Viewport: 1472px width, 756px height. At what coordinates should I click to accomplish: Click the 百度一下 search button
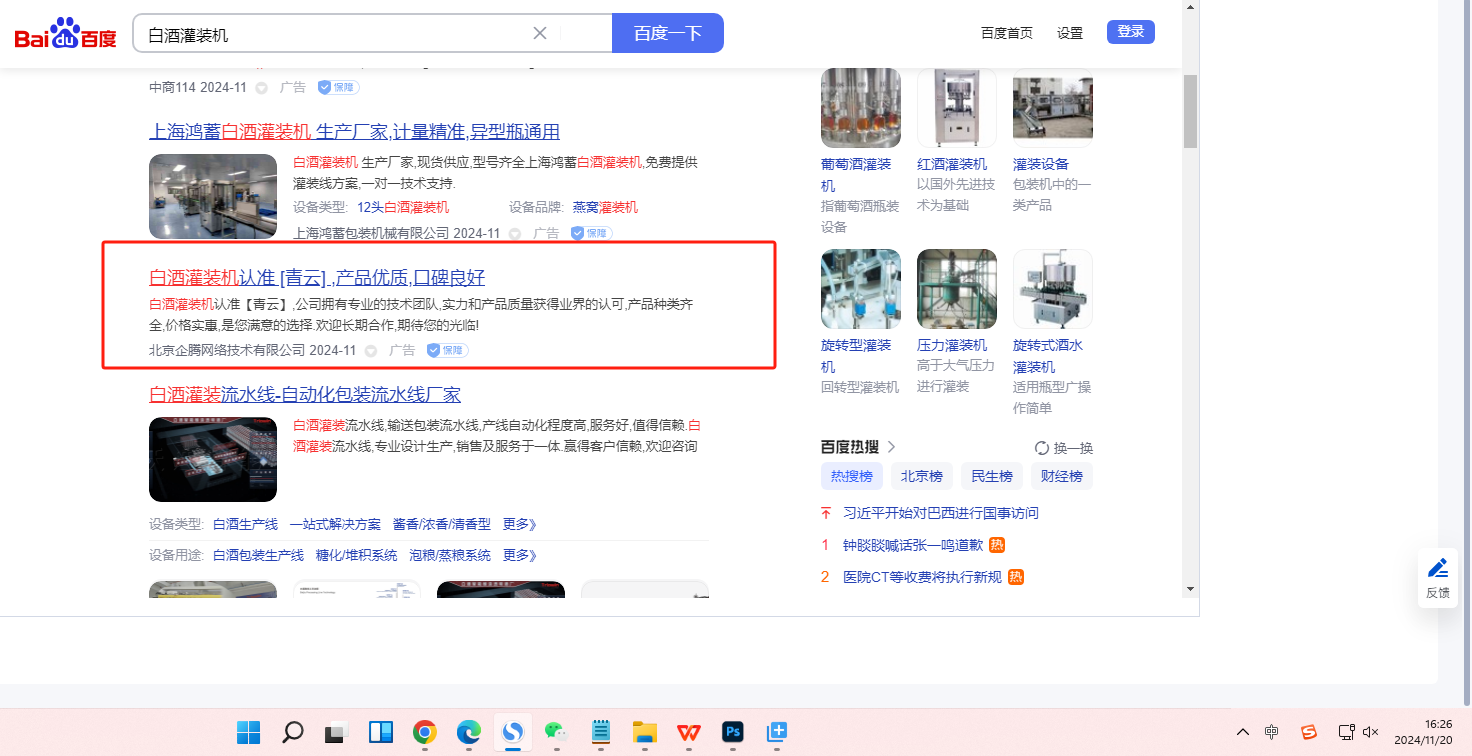tap(668, 33)
